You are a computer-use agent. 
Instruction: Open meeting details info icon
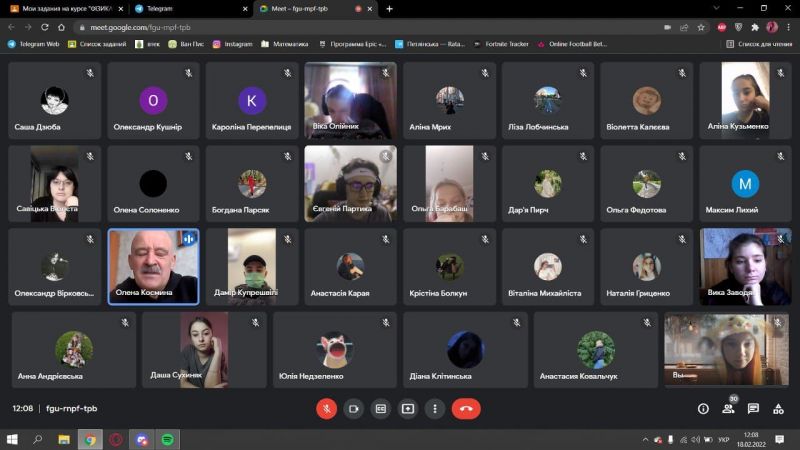click(x=703, y=409)
